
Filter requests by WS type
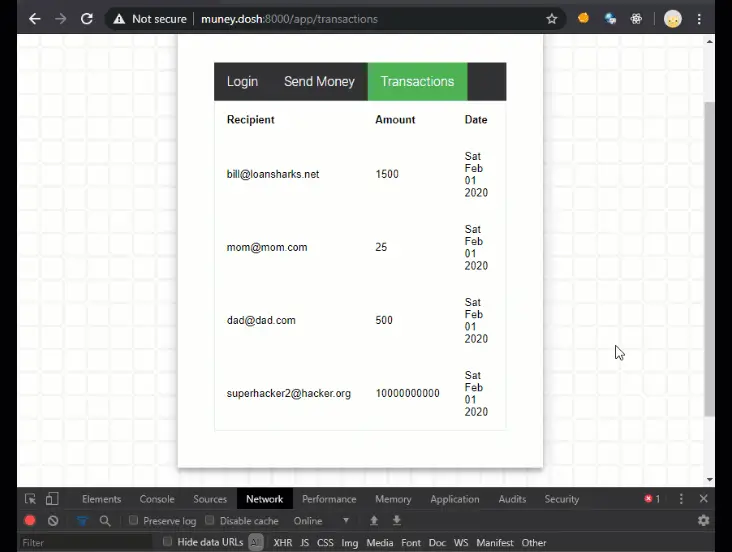[x=461, y=543]
